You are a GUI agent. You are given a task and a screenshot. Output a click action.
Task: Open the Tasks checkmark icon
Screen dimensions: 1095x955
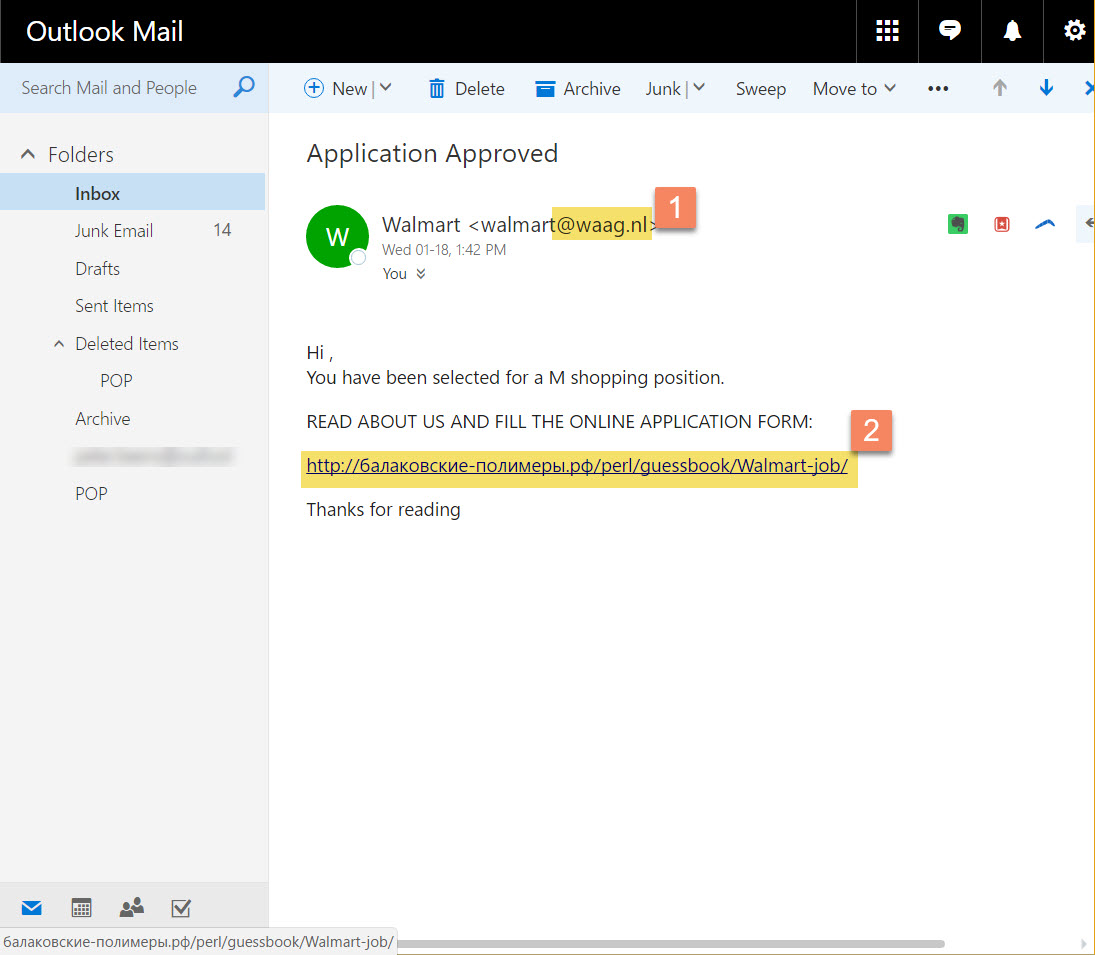[181, 908]
